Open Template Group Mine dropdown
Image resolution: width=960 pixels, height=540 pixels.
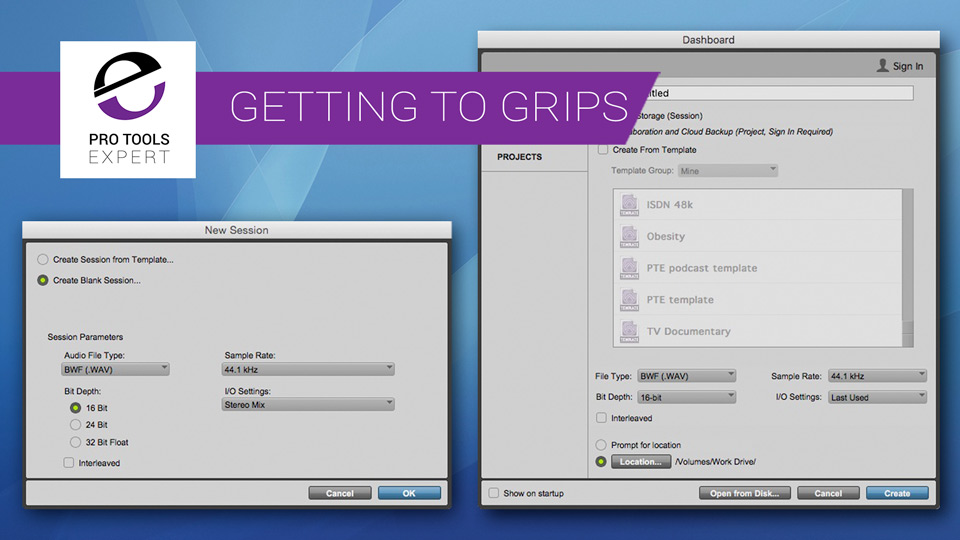click(x=727, y=171)
